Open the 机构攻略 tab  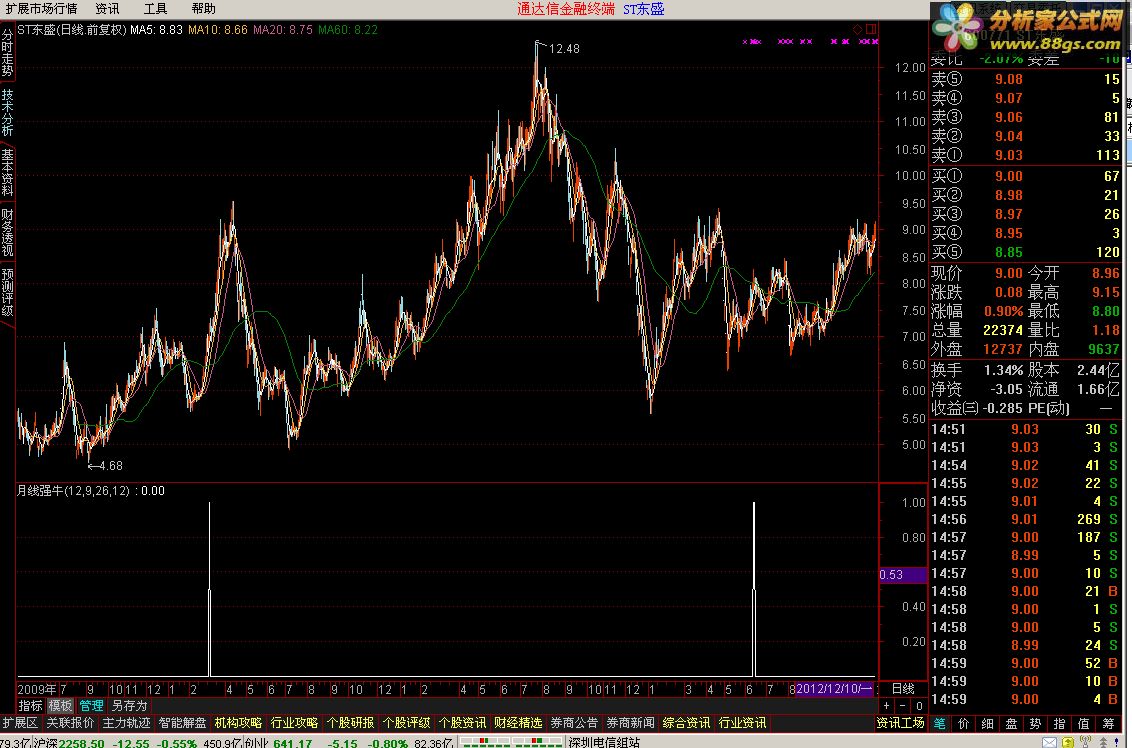(238, 723)
